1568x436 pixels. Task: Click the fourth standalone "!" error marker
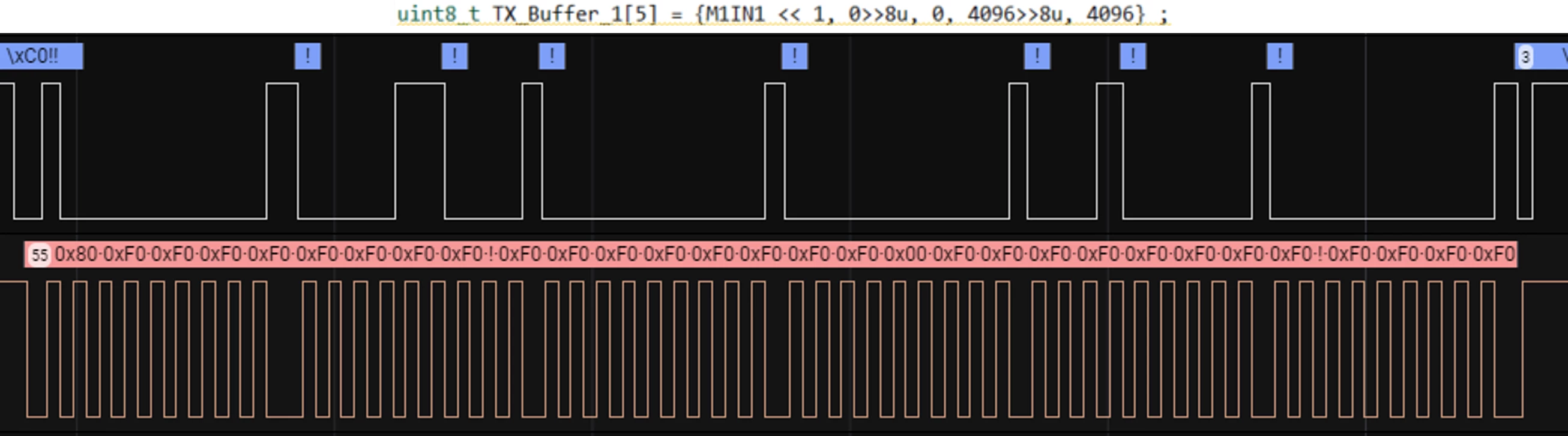point(795,56)
